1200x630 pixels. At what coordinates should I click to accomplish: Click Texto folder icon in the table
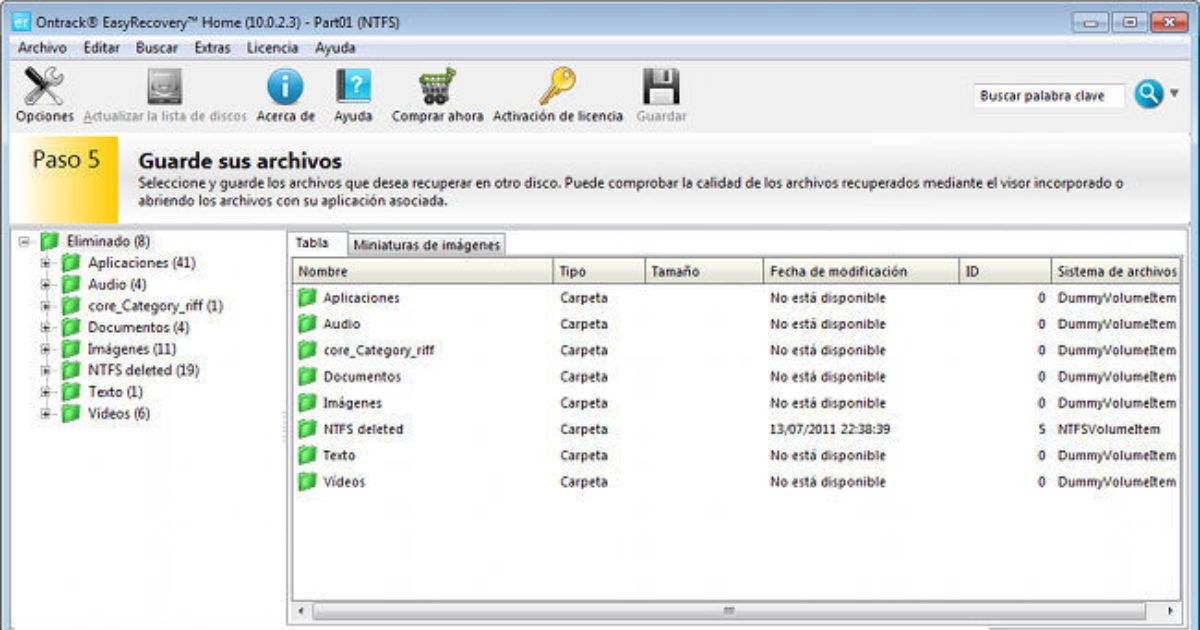[x=307, y=455]
